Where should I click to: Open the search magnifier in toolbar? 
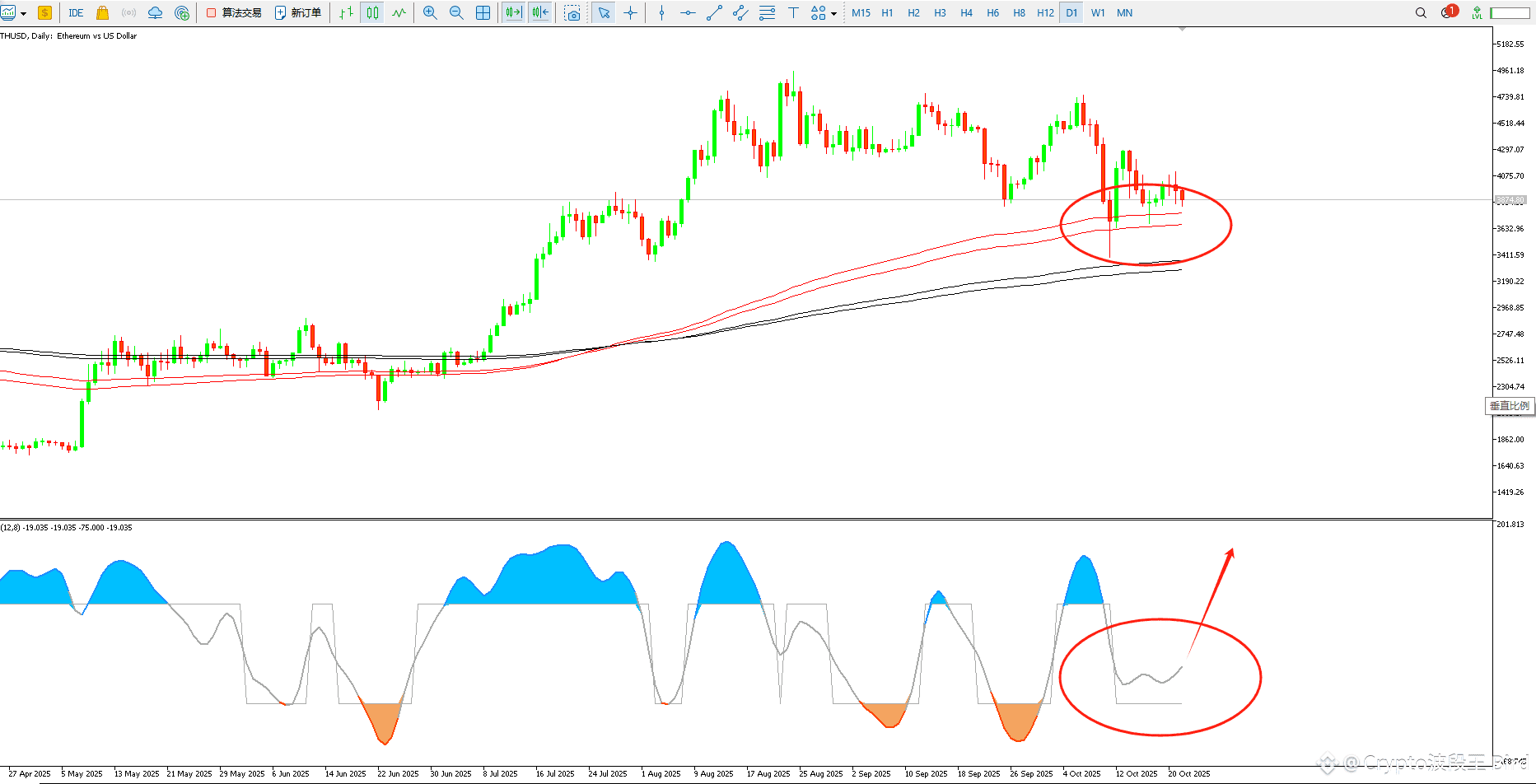click(x=1421, y=12)
